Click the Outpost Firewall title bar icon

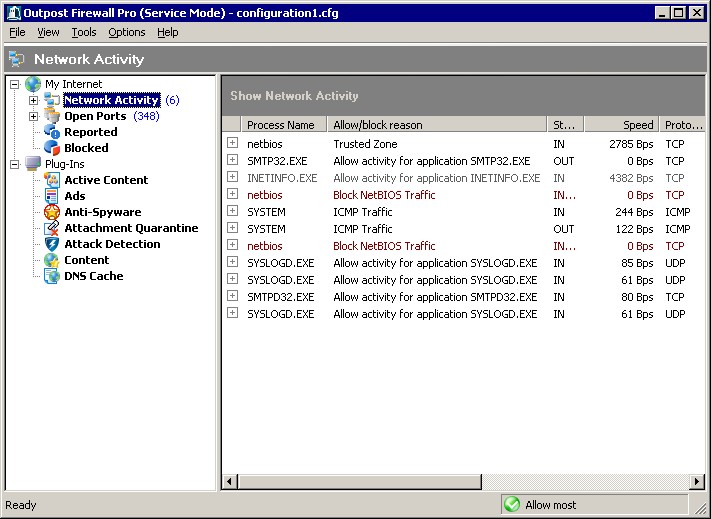(x=14, y=13)
